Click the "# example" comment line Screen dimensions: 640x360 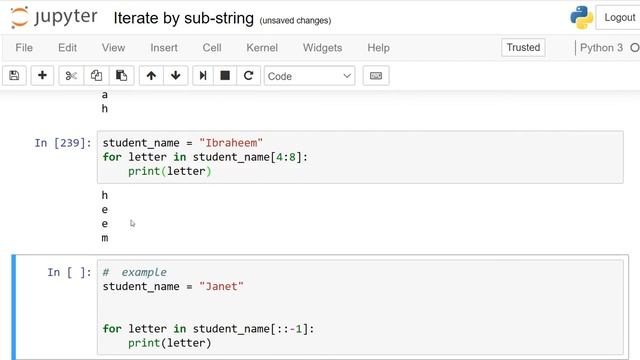[135, 272]
